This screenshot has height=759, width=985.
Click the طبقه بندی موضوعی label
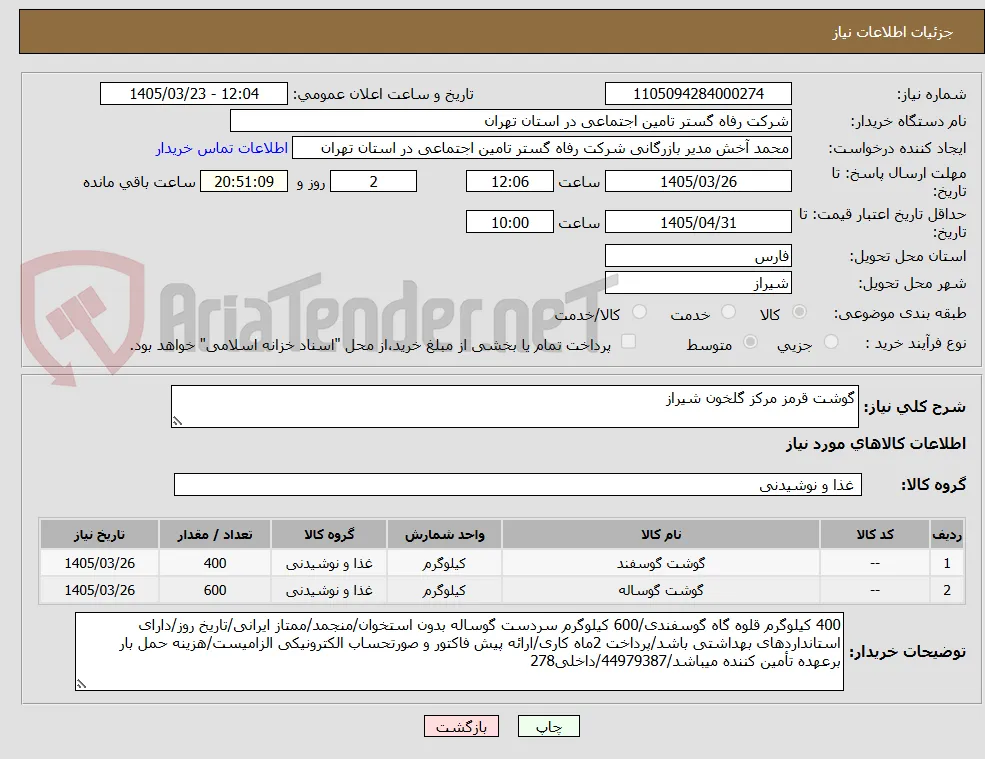(x=900, y=313)
